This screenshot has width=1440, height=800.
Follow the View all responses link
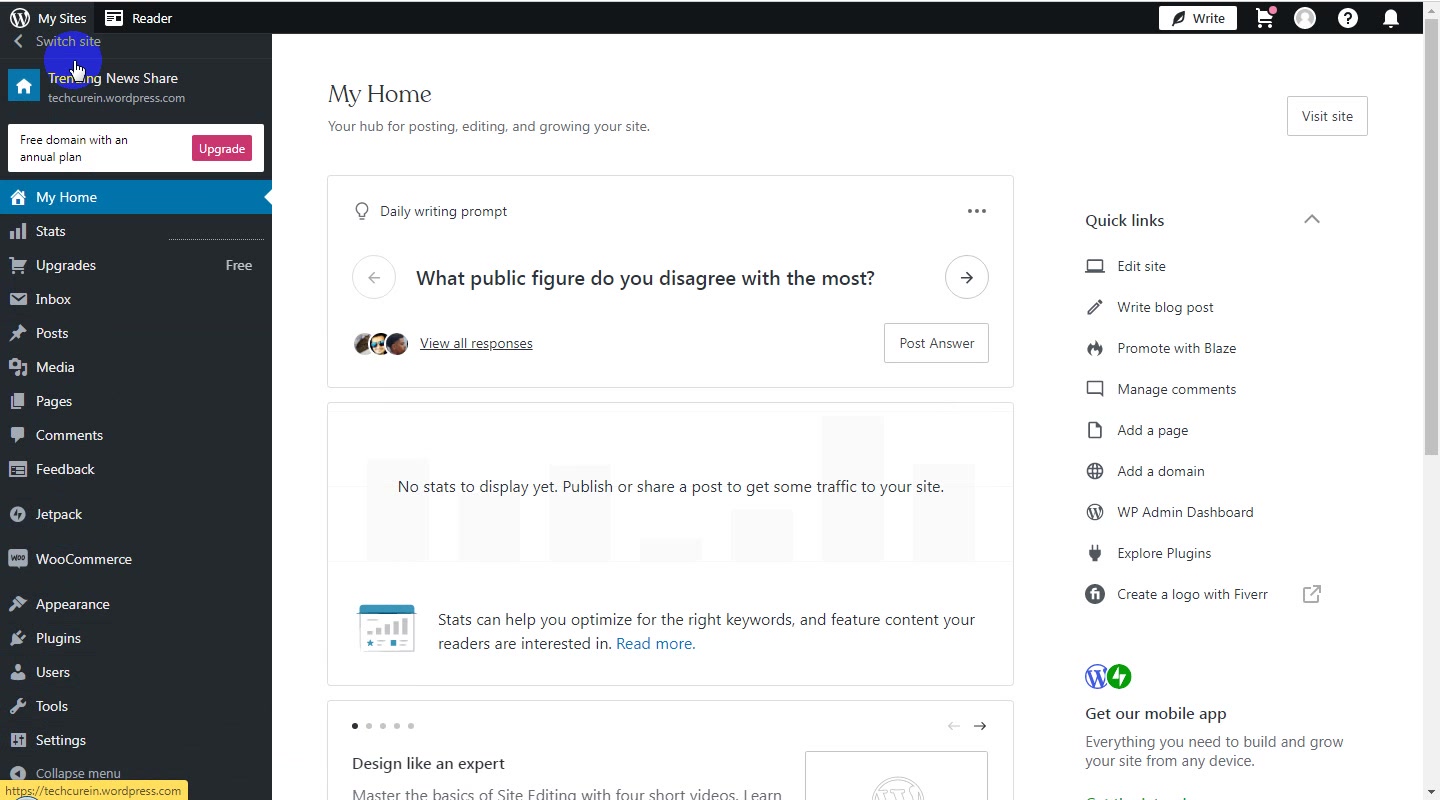[x=476, y=343]
